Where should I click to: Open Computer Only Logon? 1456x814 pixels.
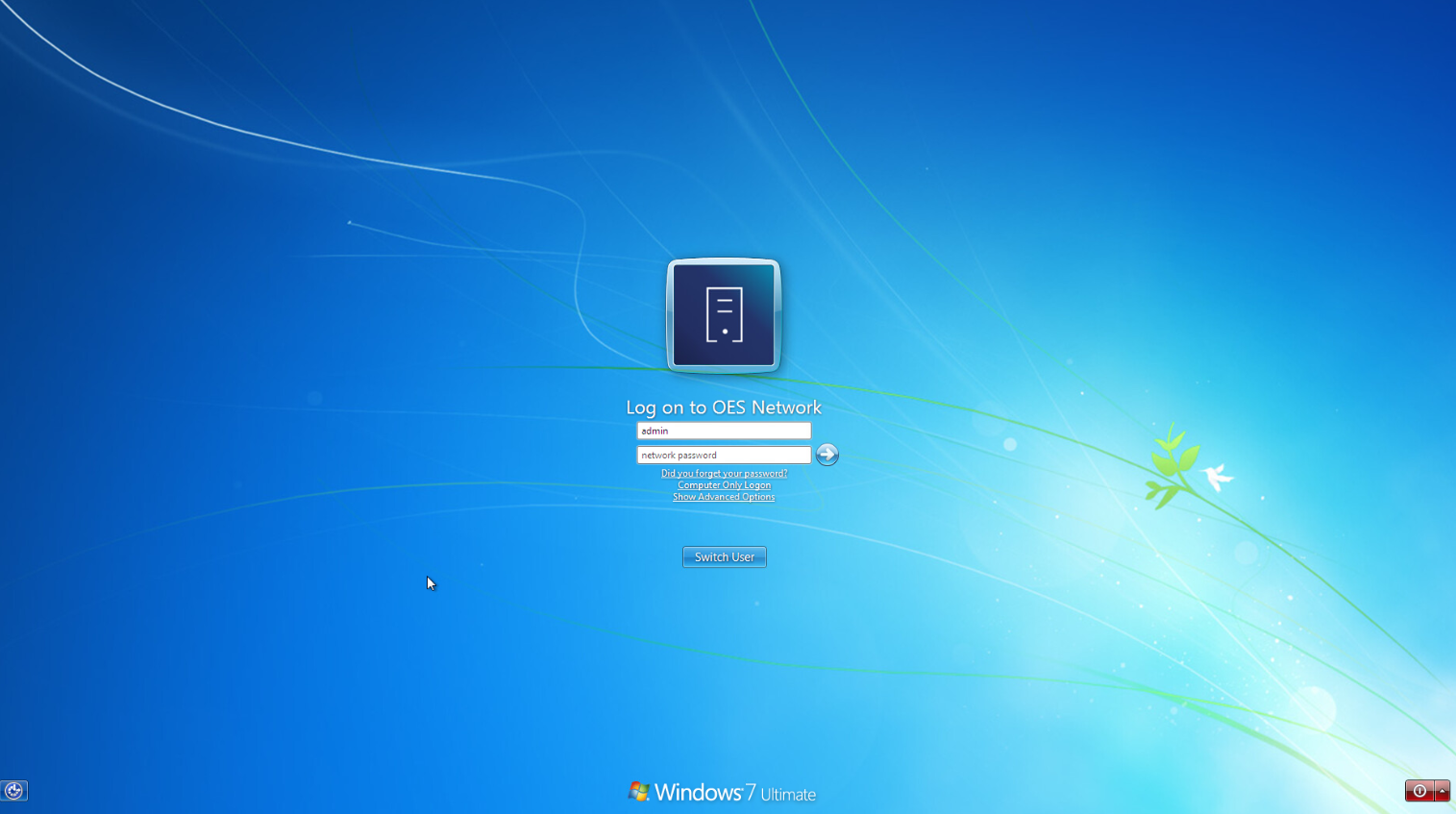[723, 484]
